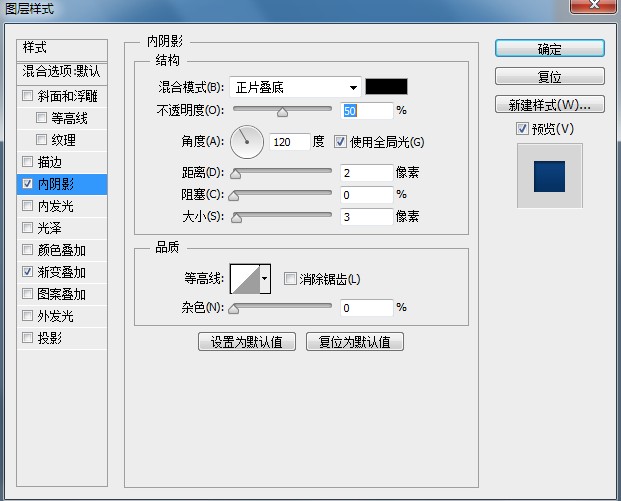Select the 渐变叠加 style row
621x501 pixels.
point(62,272)
